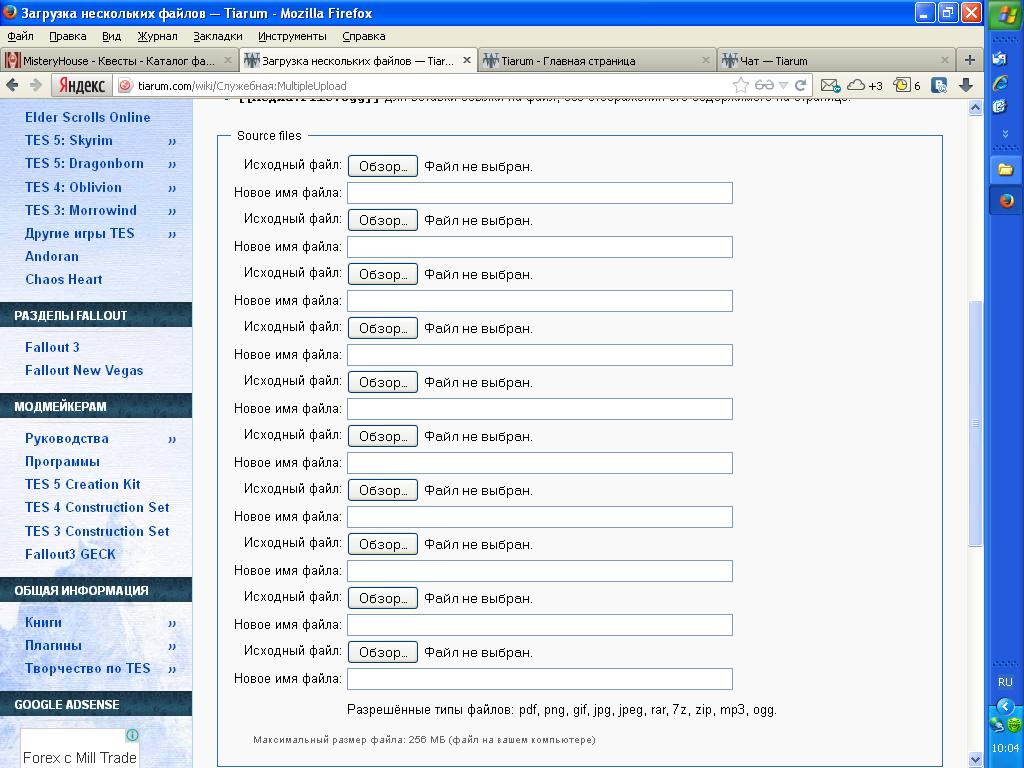This screenshot has width=1024, height=768.
Task: Switch to Чат — Tiarum tab
Action: tap(836, 61)
